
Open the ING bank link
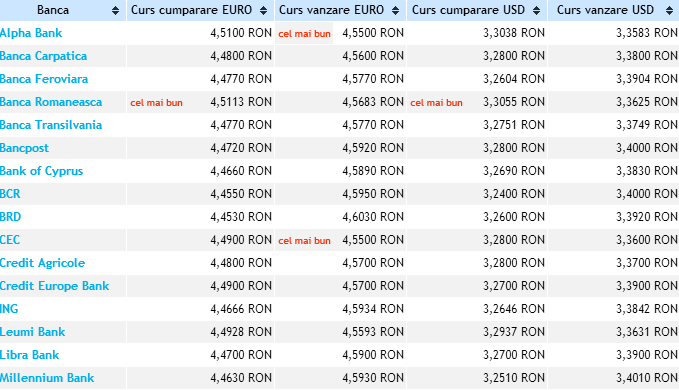[x=9, y=309]
